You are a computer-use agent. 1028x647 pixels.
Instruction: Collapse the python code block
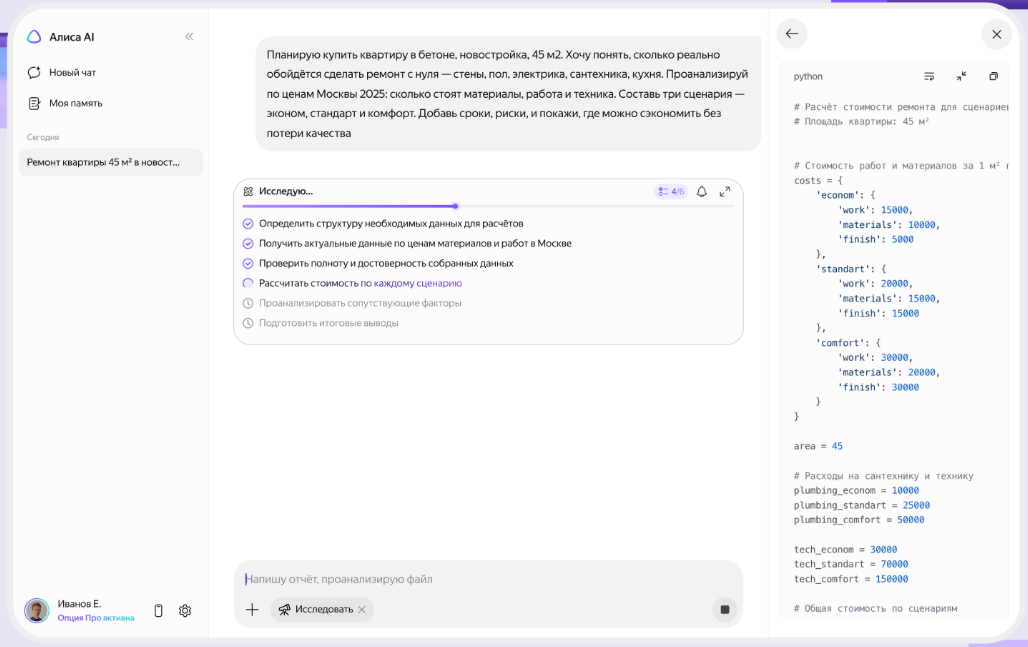pos(961,75)
